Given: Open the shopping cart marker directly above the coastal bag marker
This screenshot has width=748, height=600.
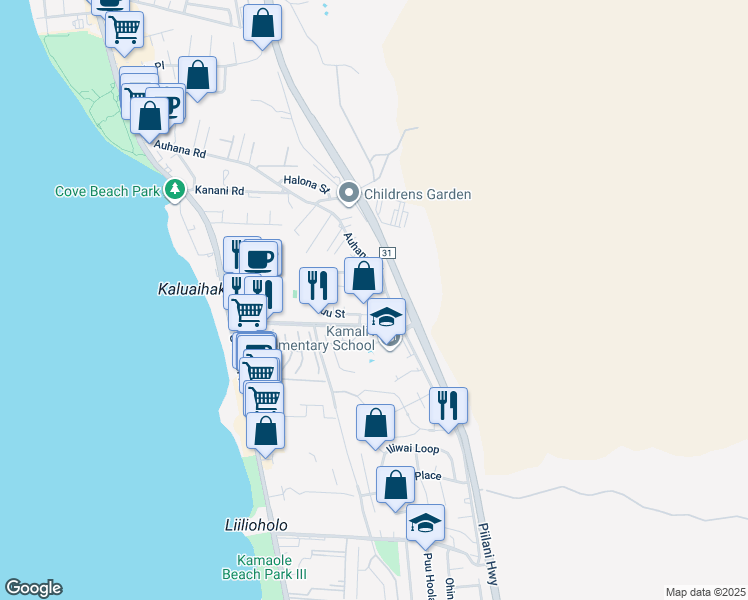Looking at the screenshot, I should point(265,398).
